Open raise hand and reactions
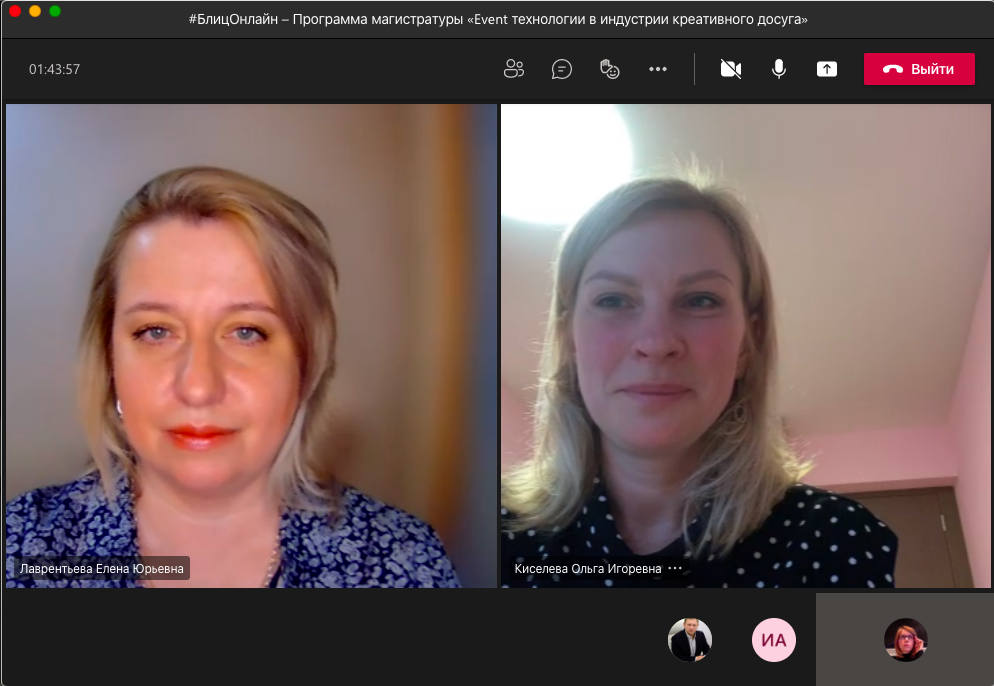Viewport: 994px width, 686px height. click(609, 69)
